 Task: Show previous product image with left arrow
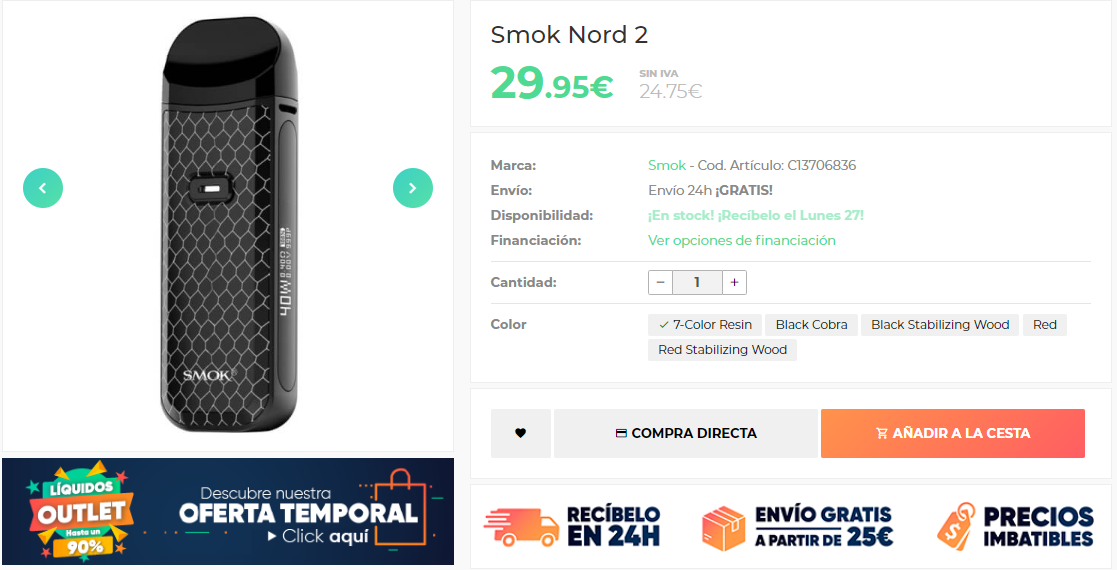click(43, 188)
